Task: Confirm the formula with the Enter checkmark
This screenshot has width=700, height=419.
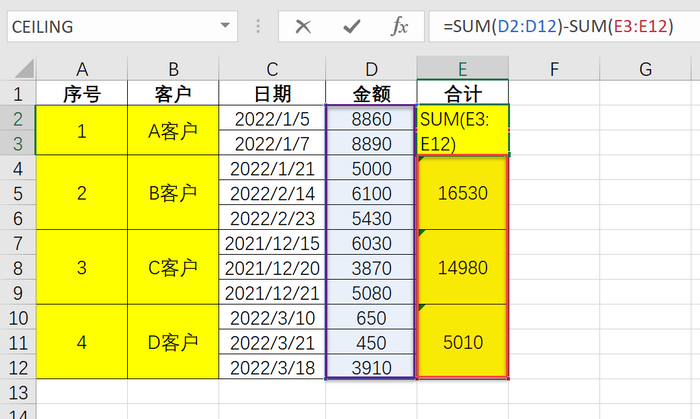Action: point(352,27)
